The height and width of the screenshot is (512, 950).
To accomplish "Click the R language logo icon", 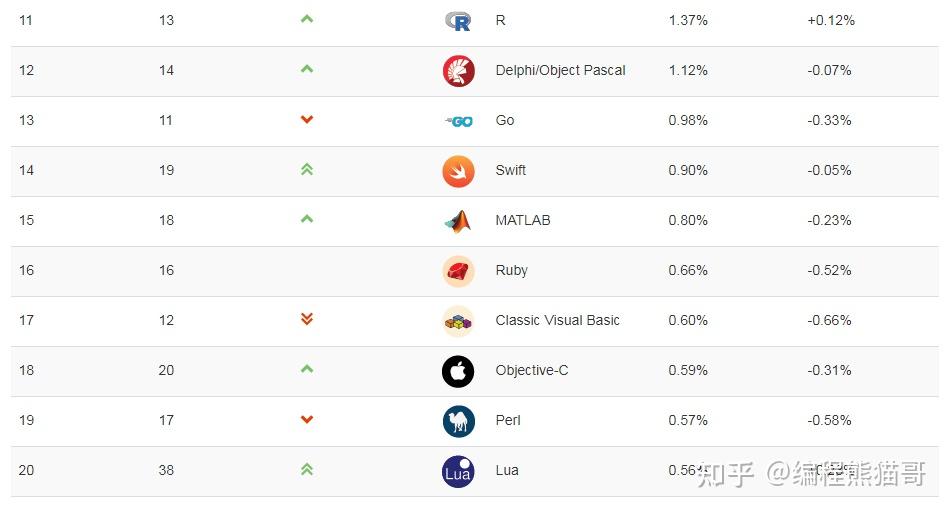I will pyautogui.click(x=458, y=21).
